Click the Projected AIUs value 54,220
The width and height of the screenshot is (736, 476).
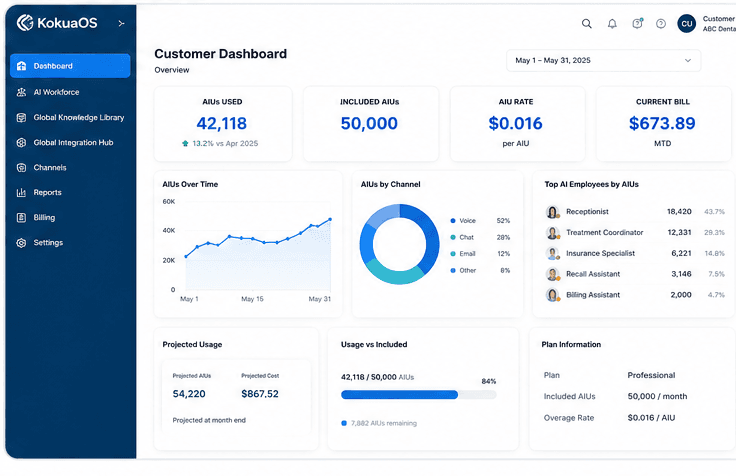(189, 394)
